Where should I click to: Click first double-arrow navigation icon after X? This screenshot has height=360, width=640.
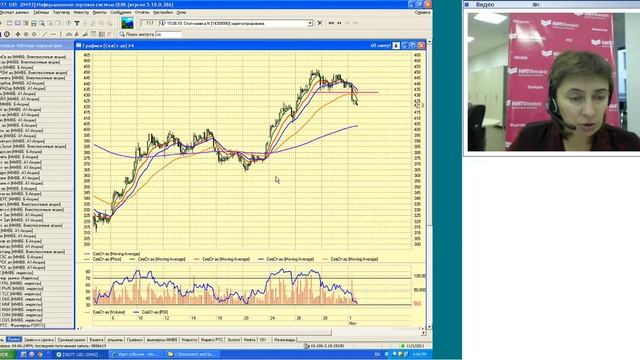(331, 23)
